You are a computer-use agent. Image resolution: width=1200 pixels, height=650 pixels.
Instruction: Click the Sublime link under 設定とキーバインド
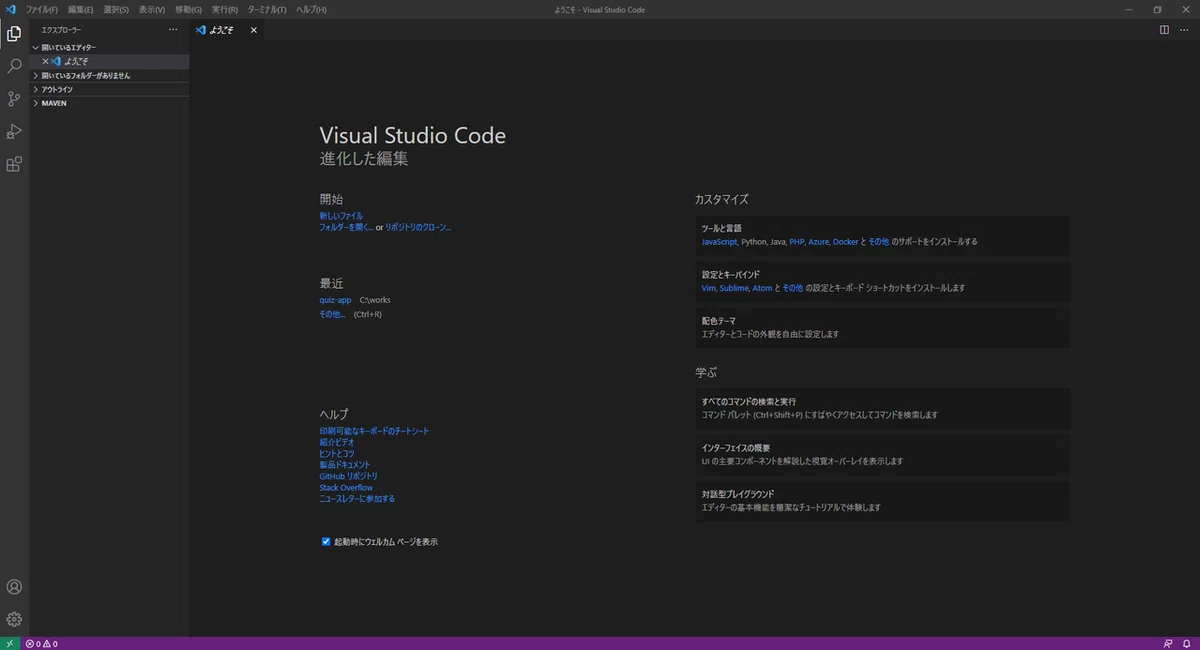point(734,288)
